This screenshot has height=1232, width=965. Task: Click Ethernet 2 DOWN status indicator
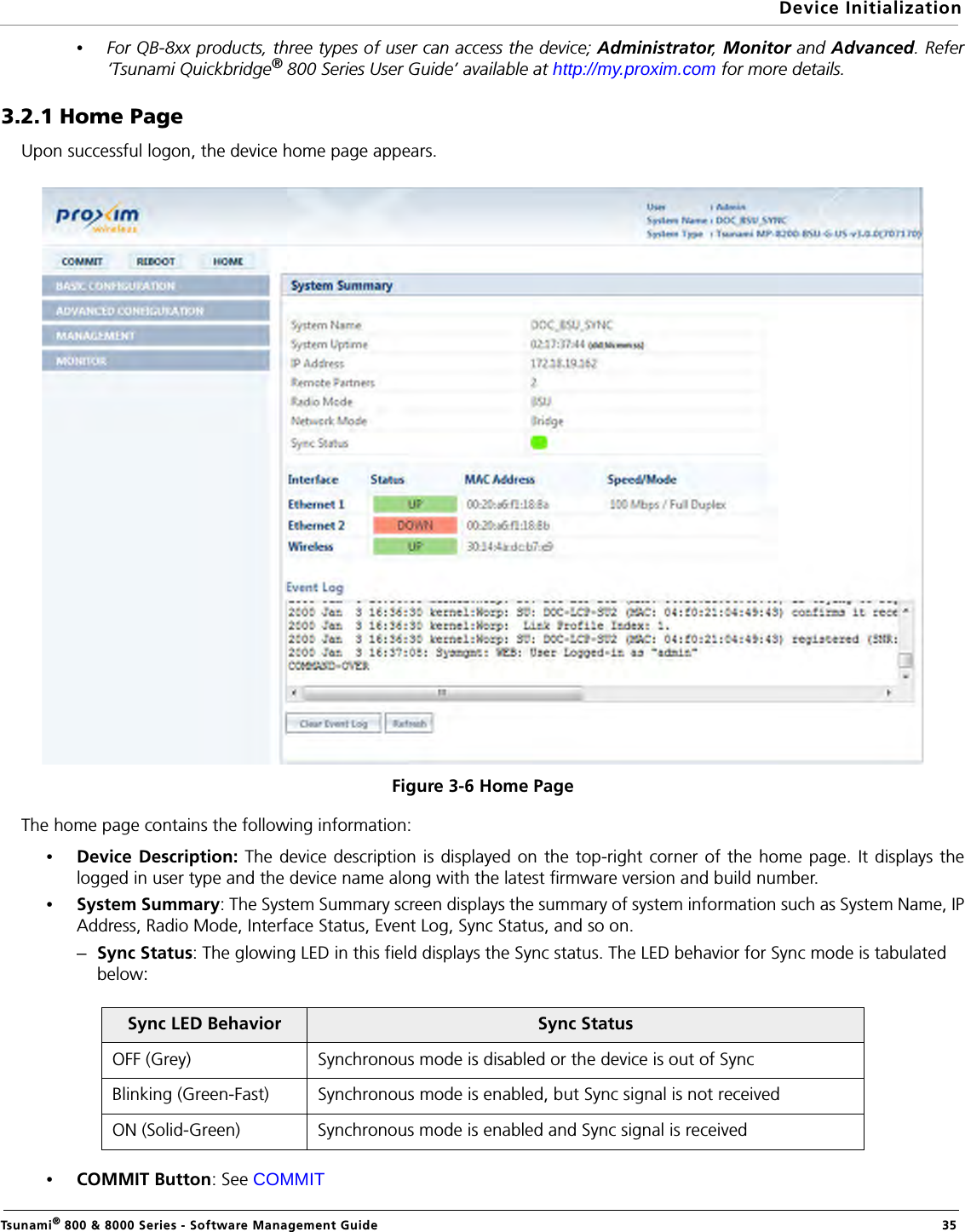[x=415, y=525]
